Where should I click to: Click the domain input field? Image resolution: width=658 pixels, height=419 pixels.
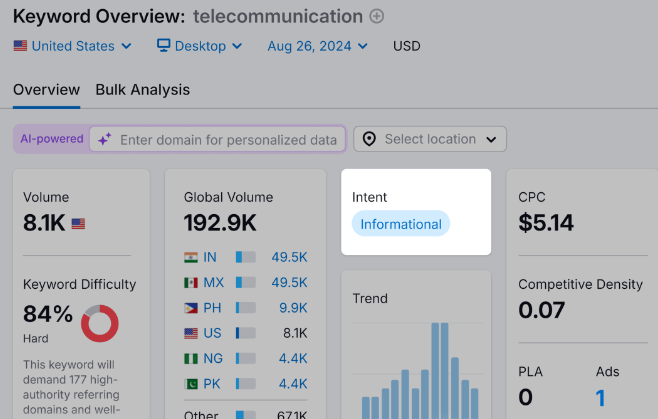228,140
